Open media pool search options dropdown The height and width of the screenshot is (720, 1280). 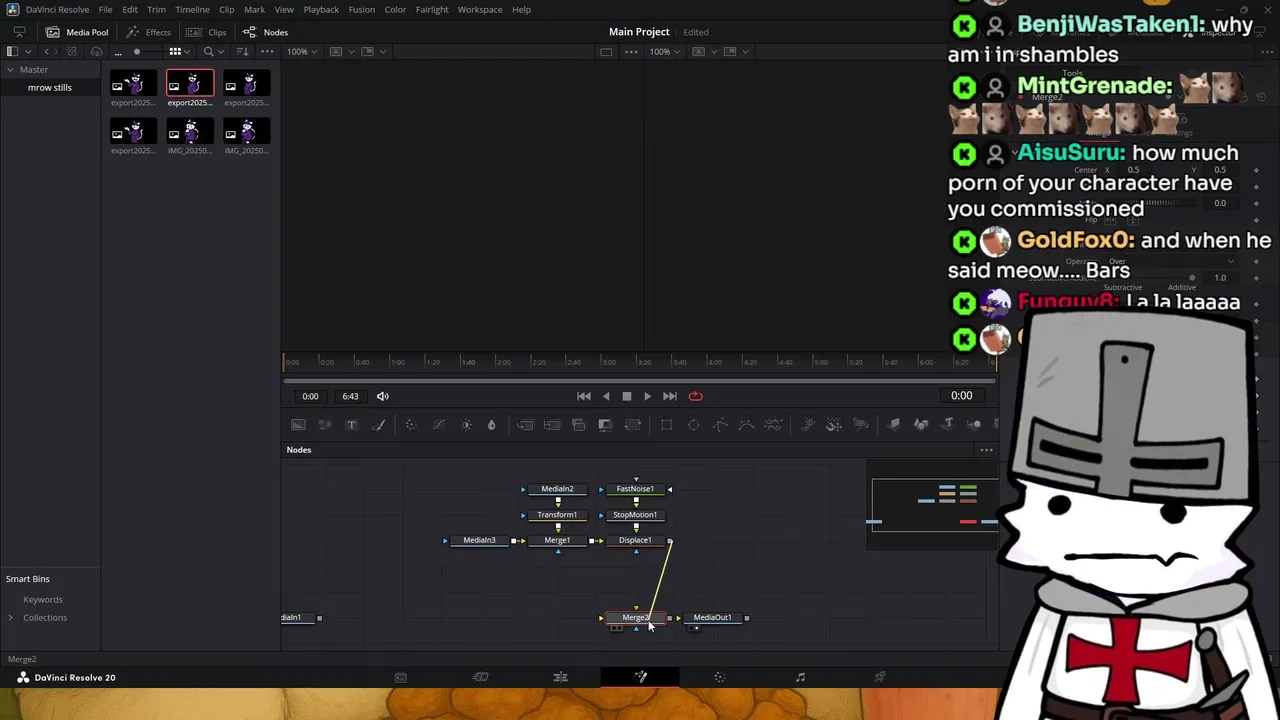point(212,51)
